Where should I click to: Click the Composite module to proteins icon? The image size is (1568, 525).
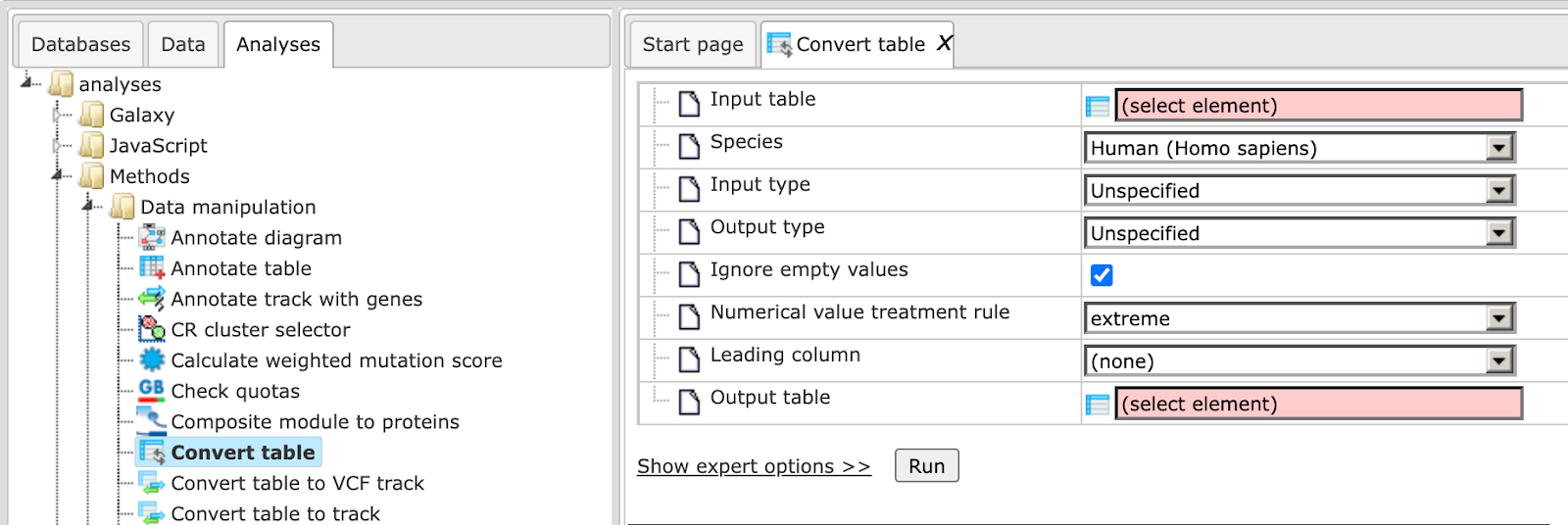coord(152,421)
